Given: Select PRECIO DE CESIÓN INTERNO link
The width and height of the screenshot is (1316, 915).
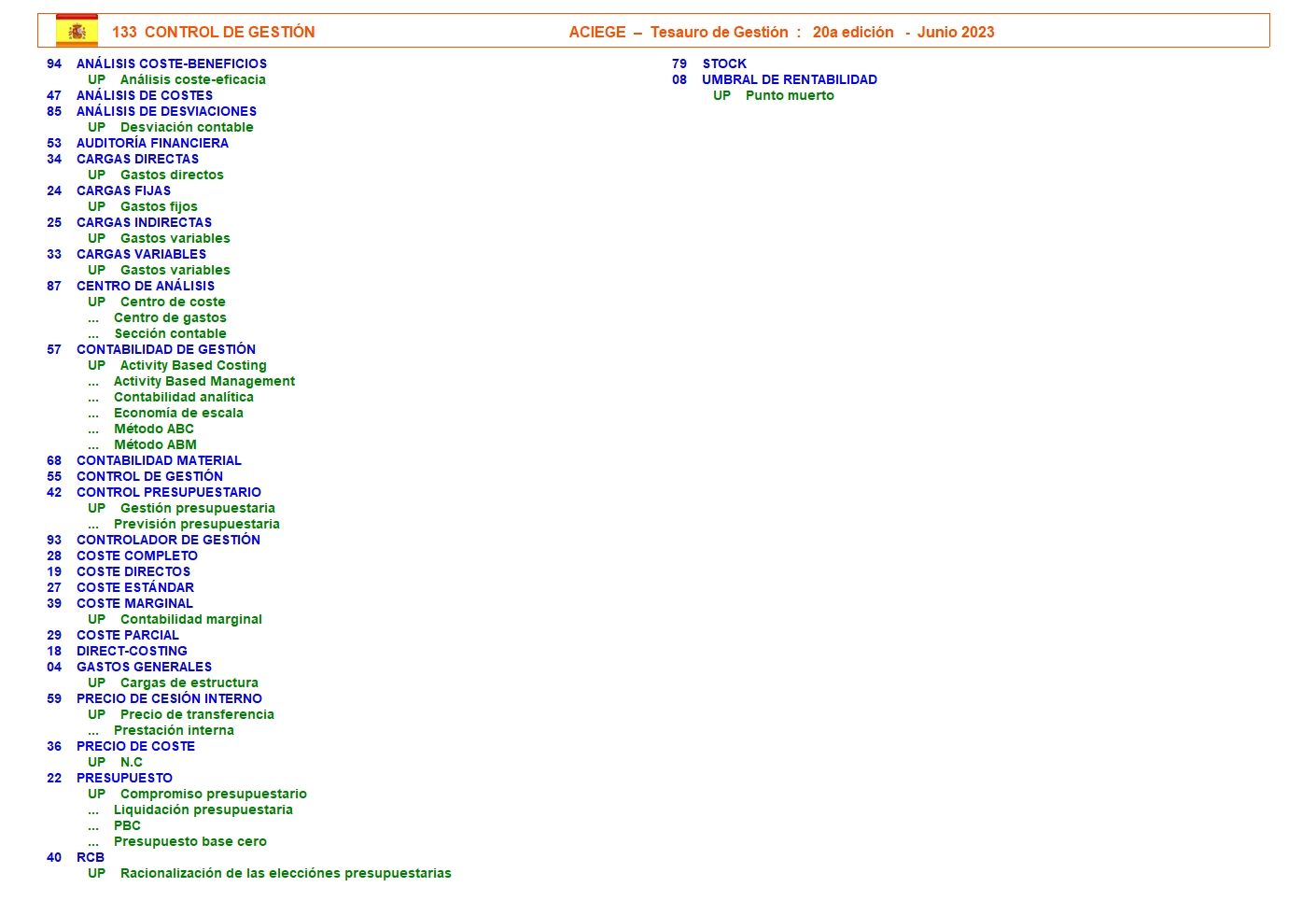Looking at the screenshot, I should pos(169,698).
